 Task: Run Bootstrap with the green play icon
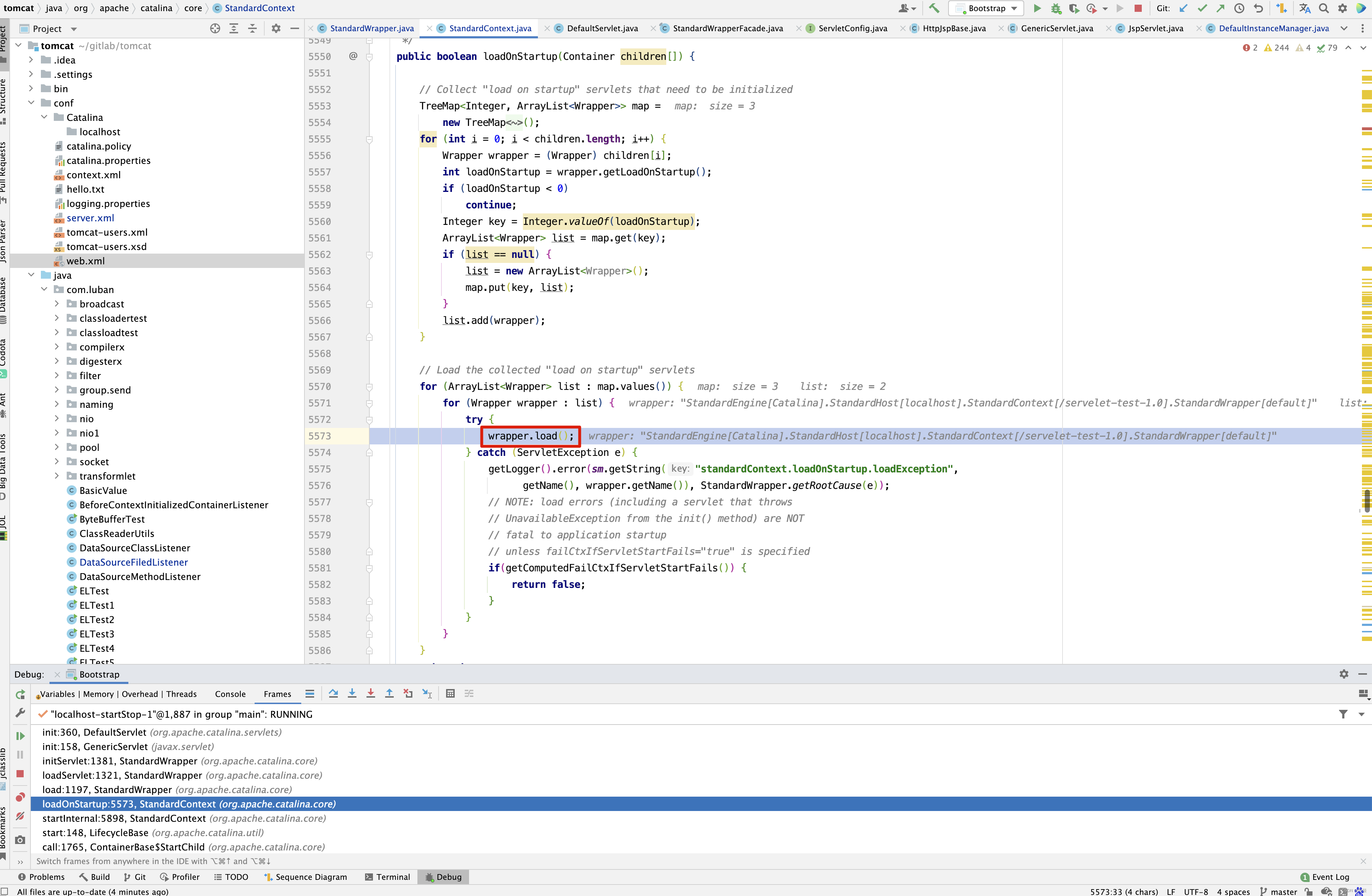point(1037,8)
